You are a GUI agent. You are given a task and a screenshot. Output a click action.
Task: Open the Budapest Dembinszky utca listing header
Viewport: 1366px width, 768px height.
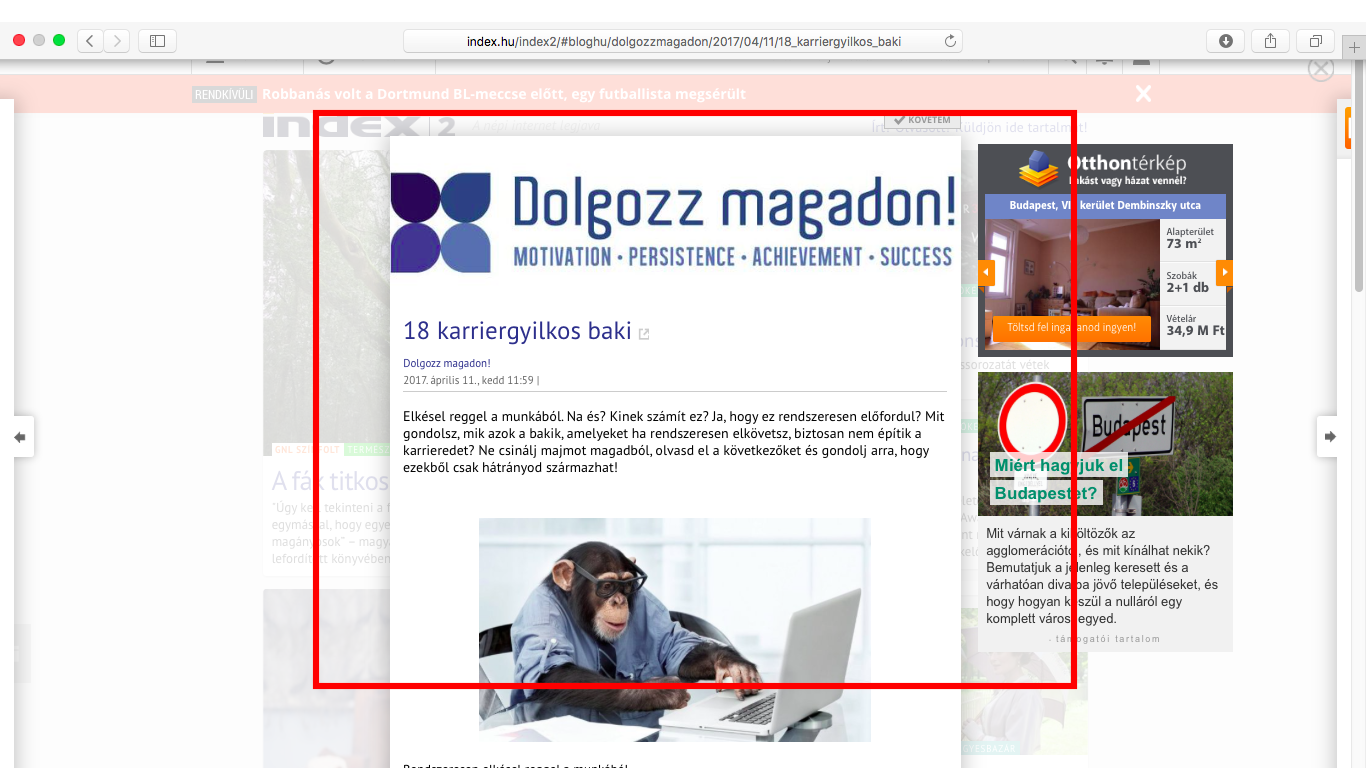[x=1105, y=206]
